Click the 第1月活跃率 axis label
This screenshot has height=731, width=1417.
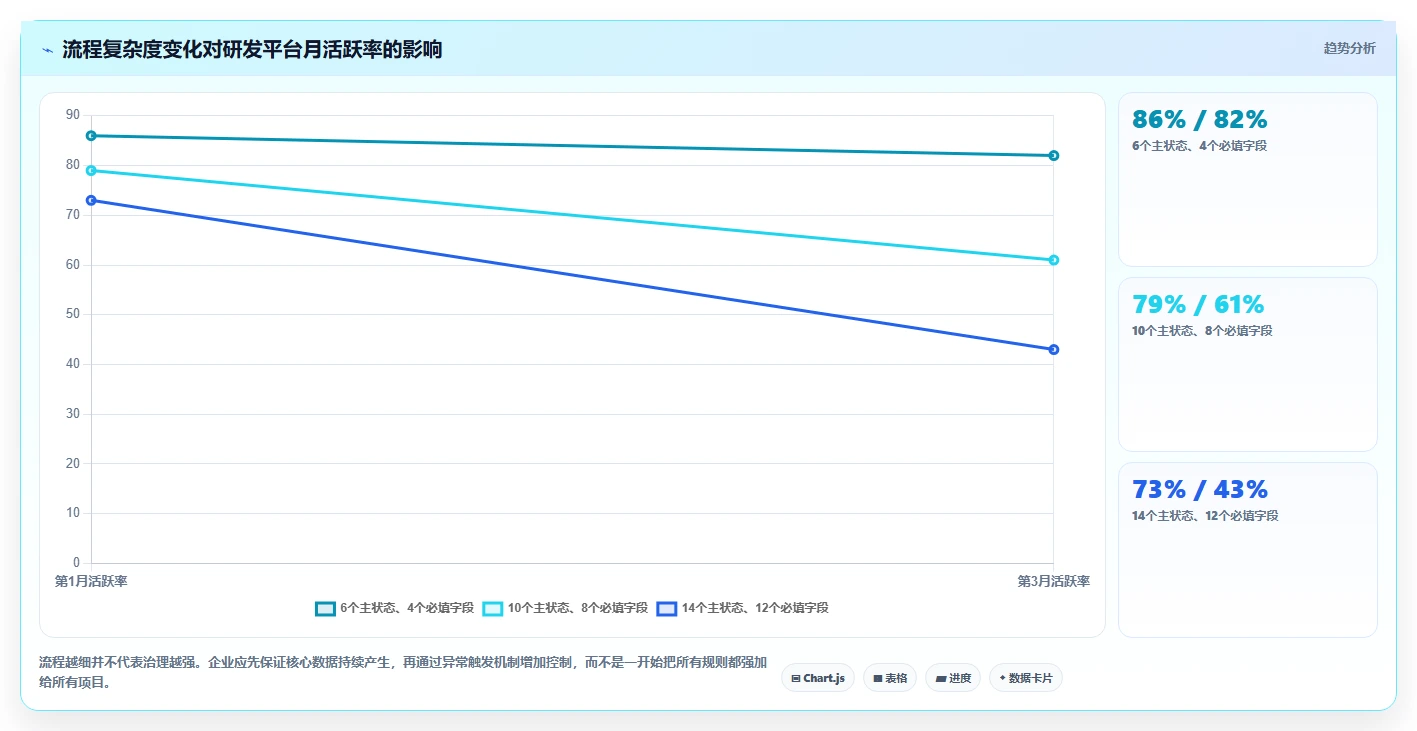[91, 581]
